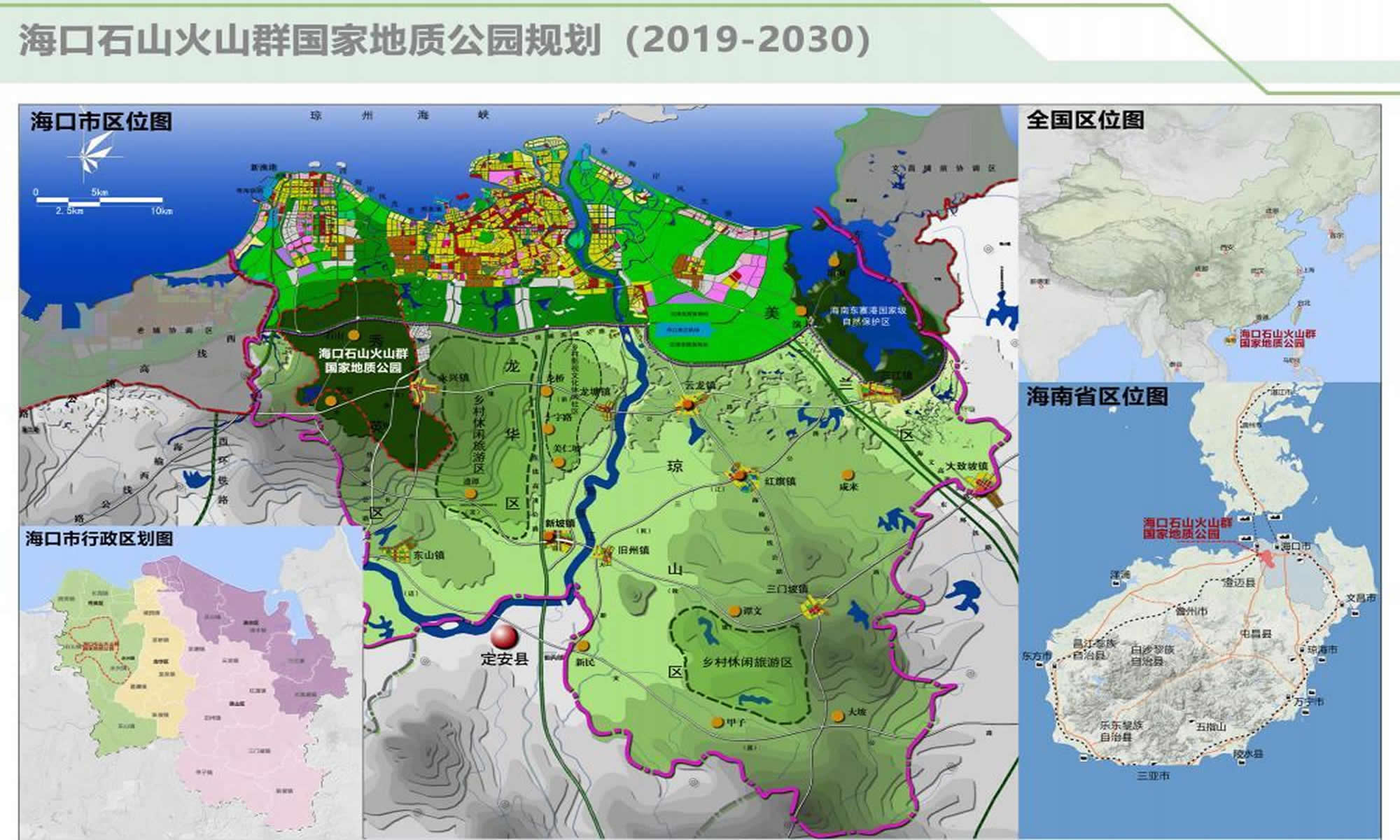This screenshot has width=1400, height=840.
Task: Select the 红旗镇 town icon on the map
Action: click(x=738, y=475)
